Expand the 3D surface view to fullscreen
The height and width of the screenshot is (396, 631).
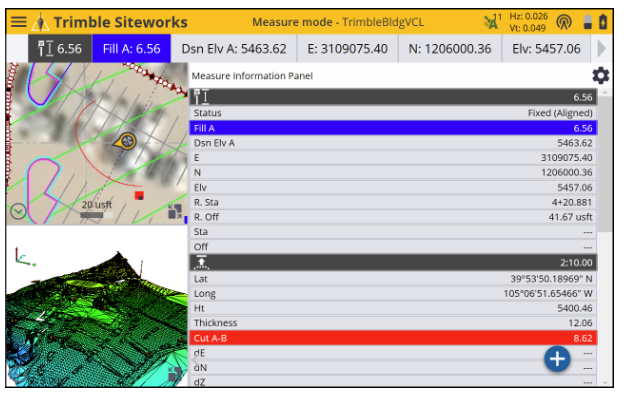point(175,374)
